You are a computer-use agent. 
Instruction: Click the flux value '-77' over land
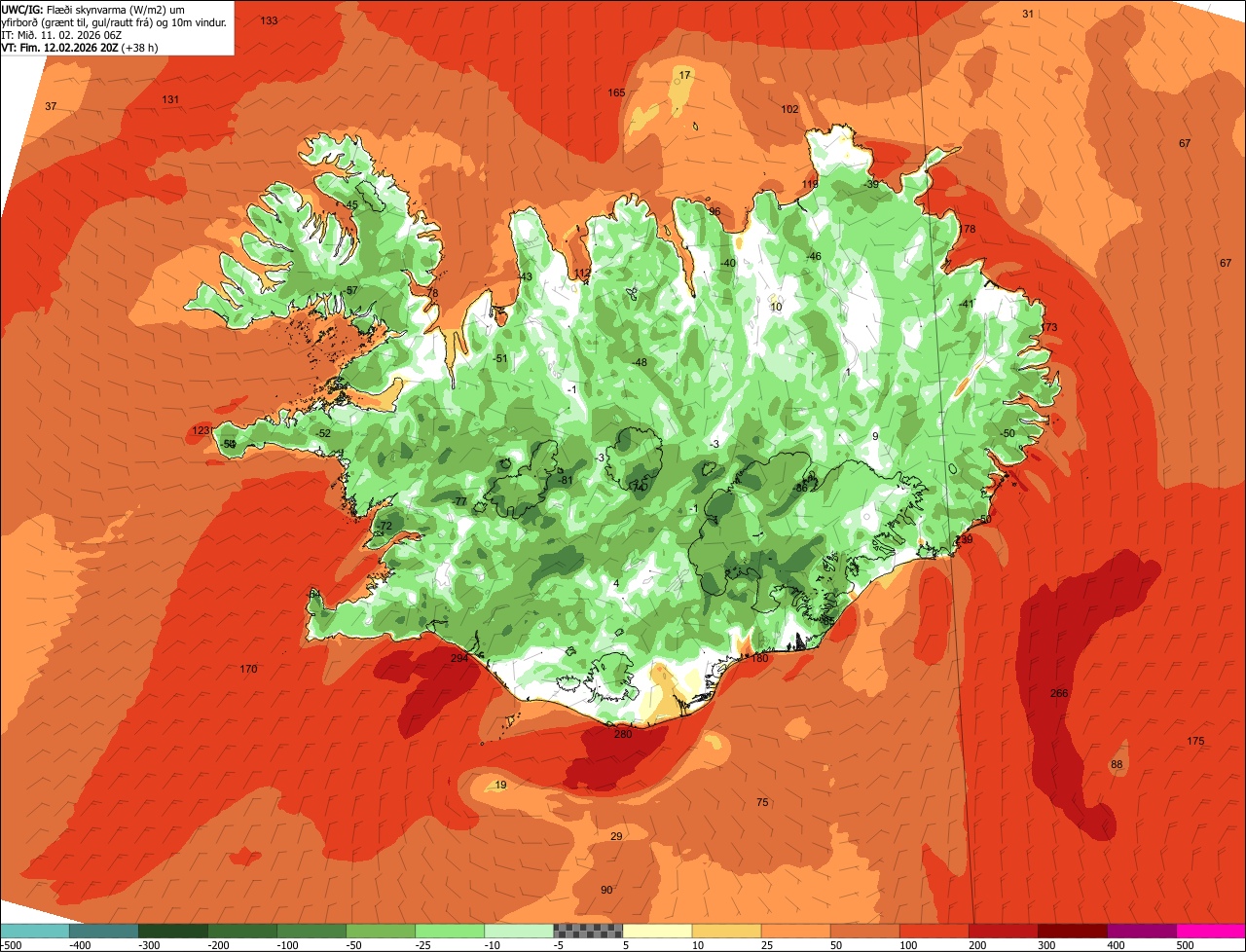[459, 501]
